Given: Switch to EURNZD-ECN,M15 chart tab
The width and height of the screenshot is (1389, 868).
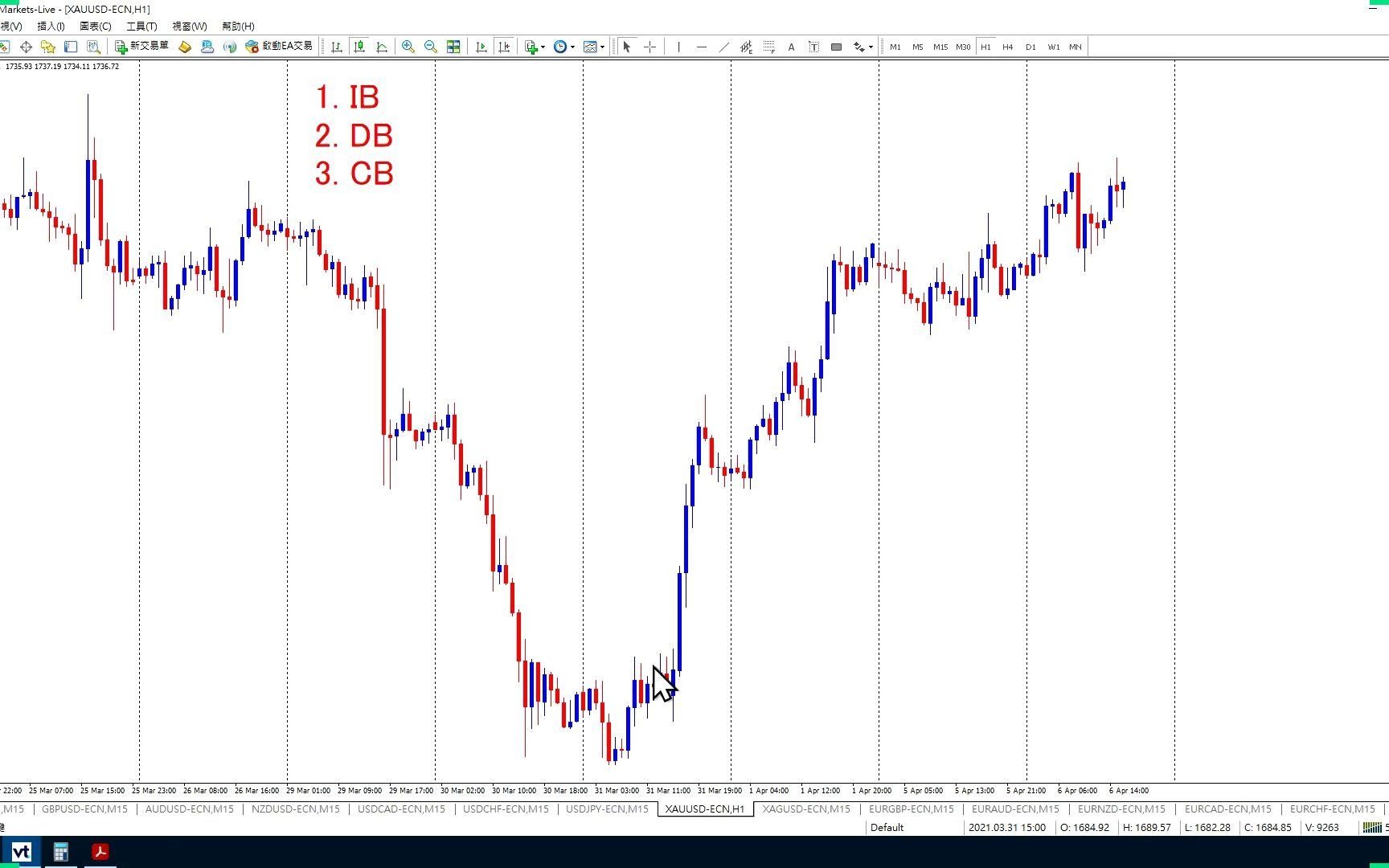Looking at the screenshot, I should click(x=1121, y=809).
